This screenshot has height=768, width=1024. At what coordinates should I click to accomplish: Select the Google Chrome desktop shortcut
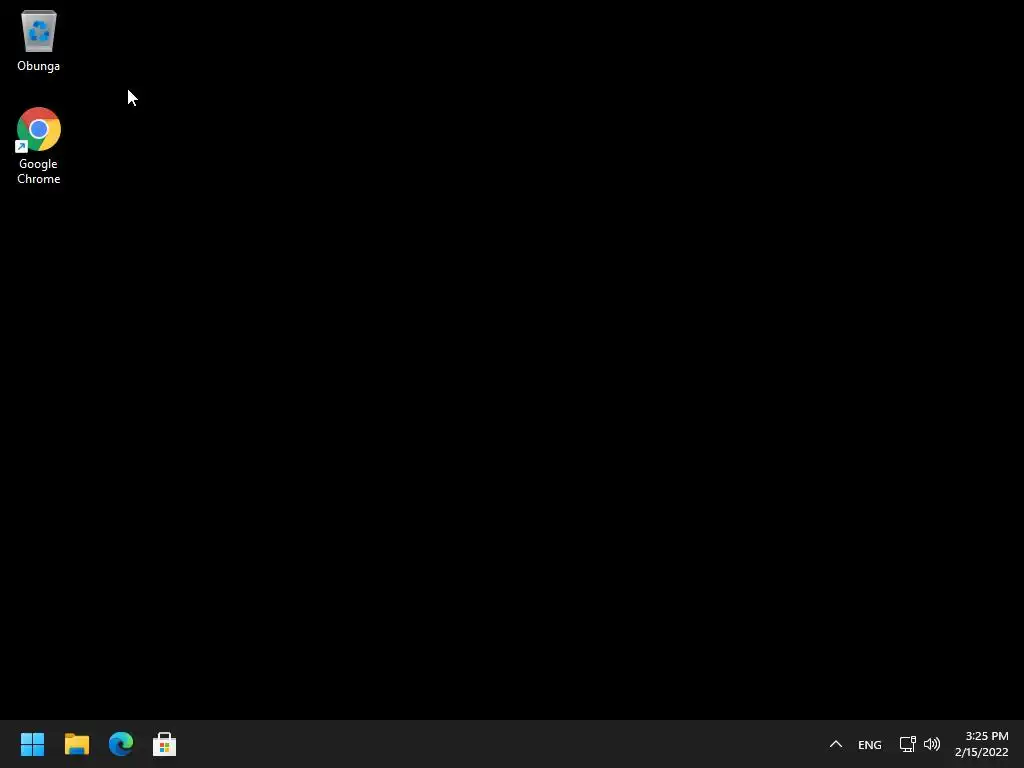tap(39, 129)
